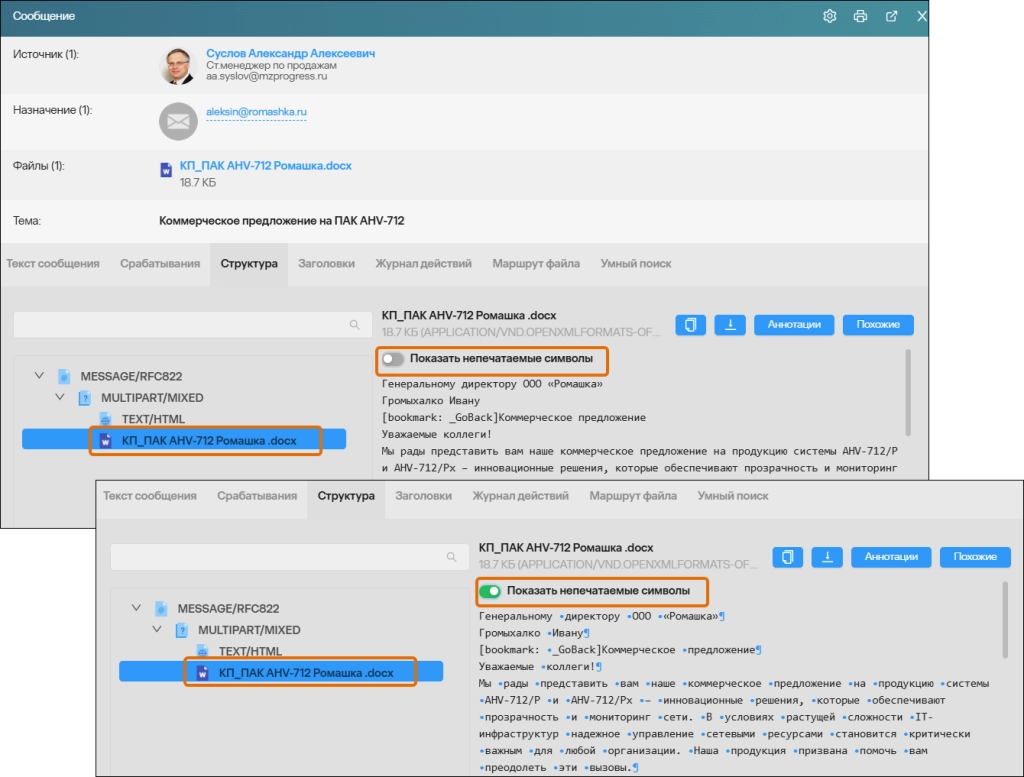
Task: Enable the switched-off non-printable characters toggle
Action: point(393,359)
